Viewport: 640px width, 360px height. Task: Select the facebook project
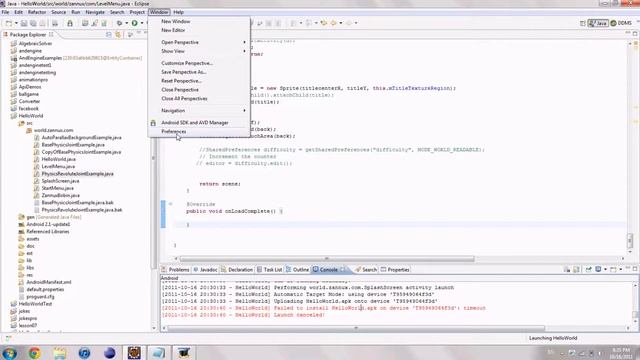[29, 109]
